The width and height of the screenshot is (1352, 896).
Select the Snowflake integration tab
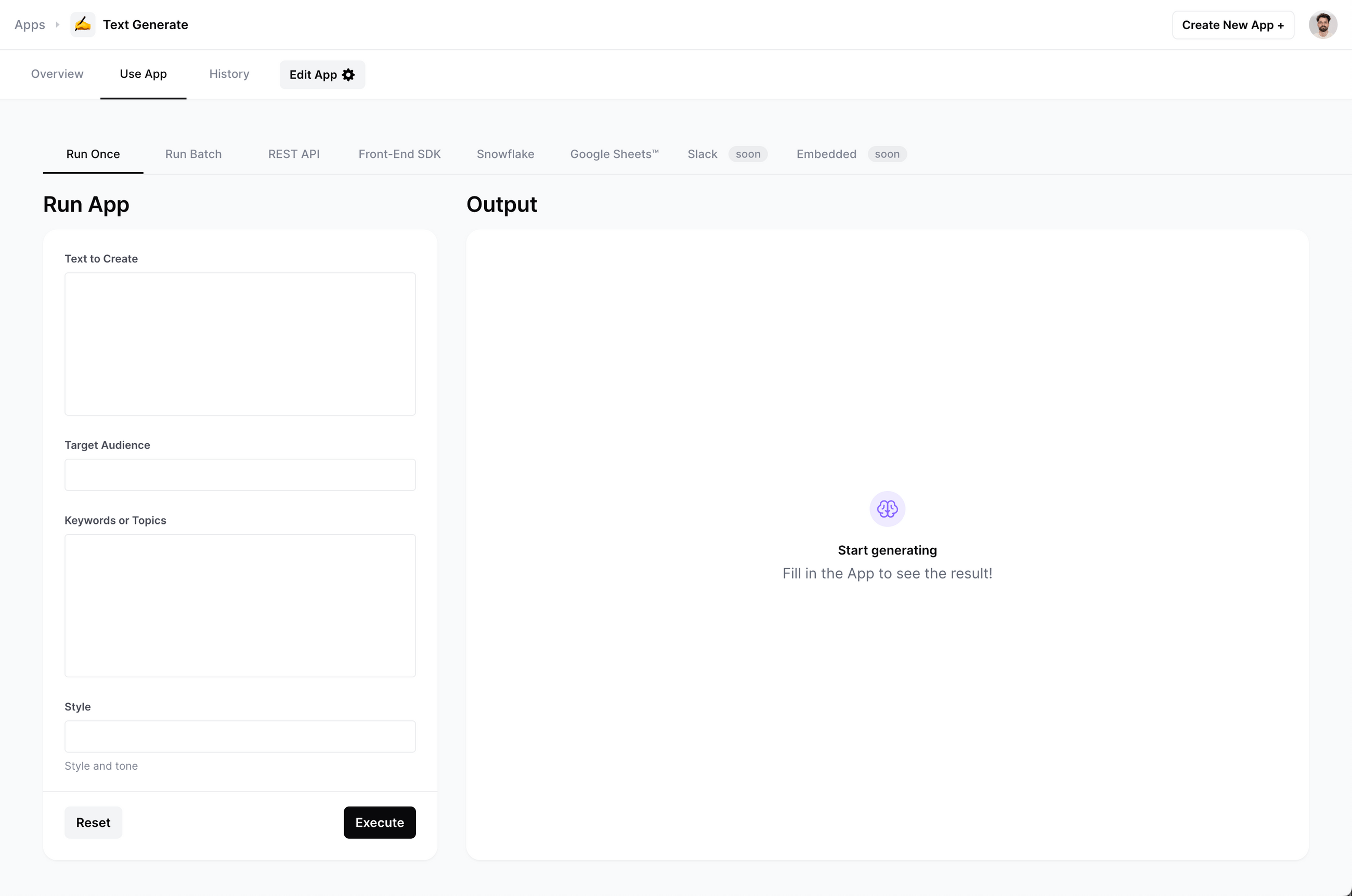click(505, 154)
